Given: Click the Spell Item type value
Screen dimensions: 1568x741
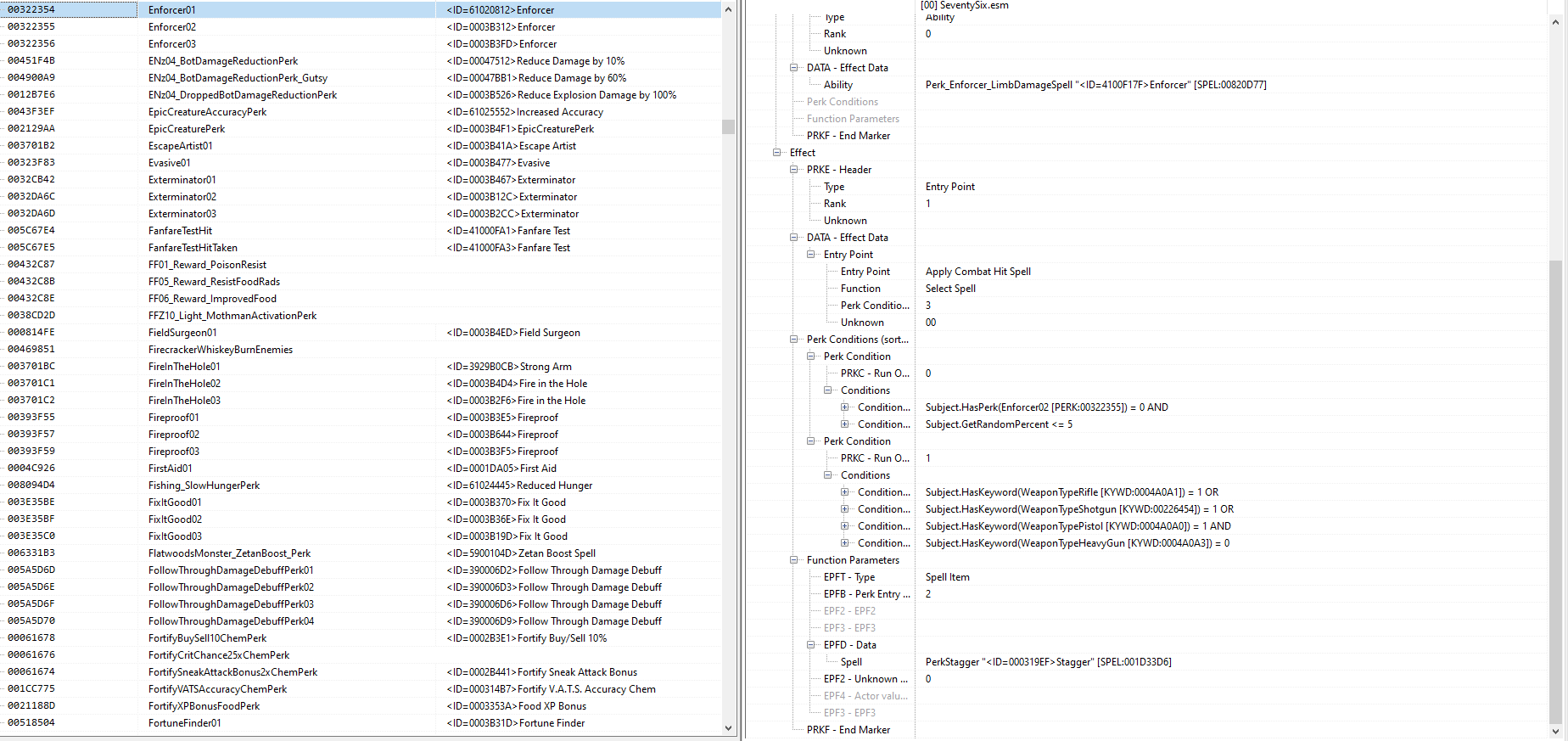Looking at the screenshot, I should [x=947, y=577].
